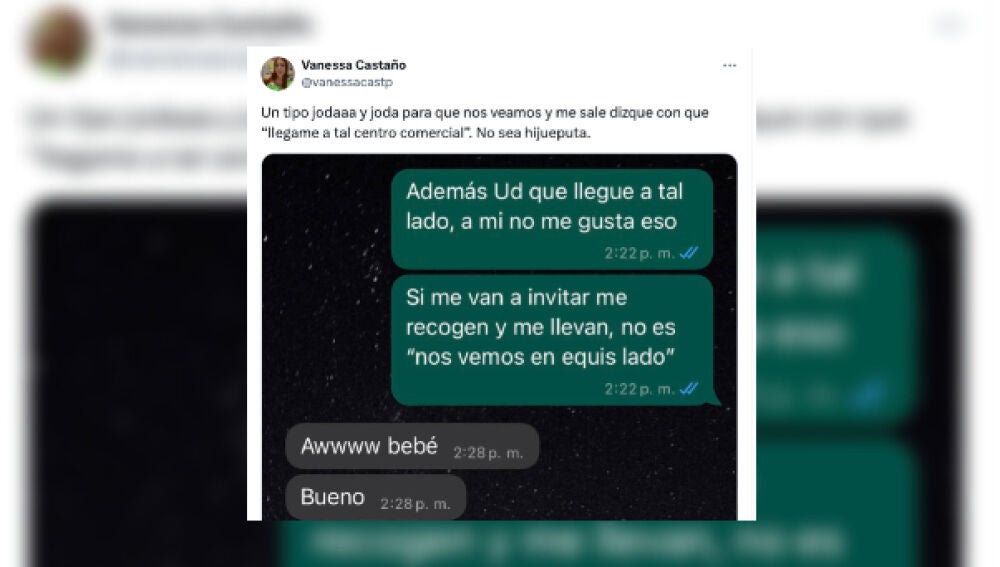Viewport: 1000px width, 567px height.
Task: Click the blurred account name in background header
Action: pos(209,25)
